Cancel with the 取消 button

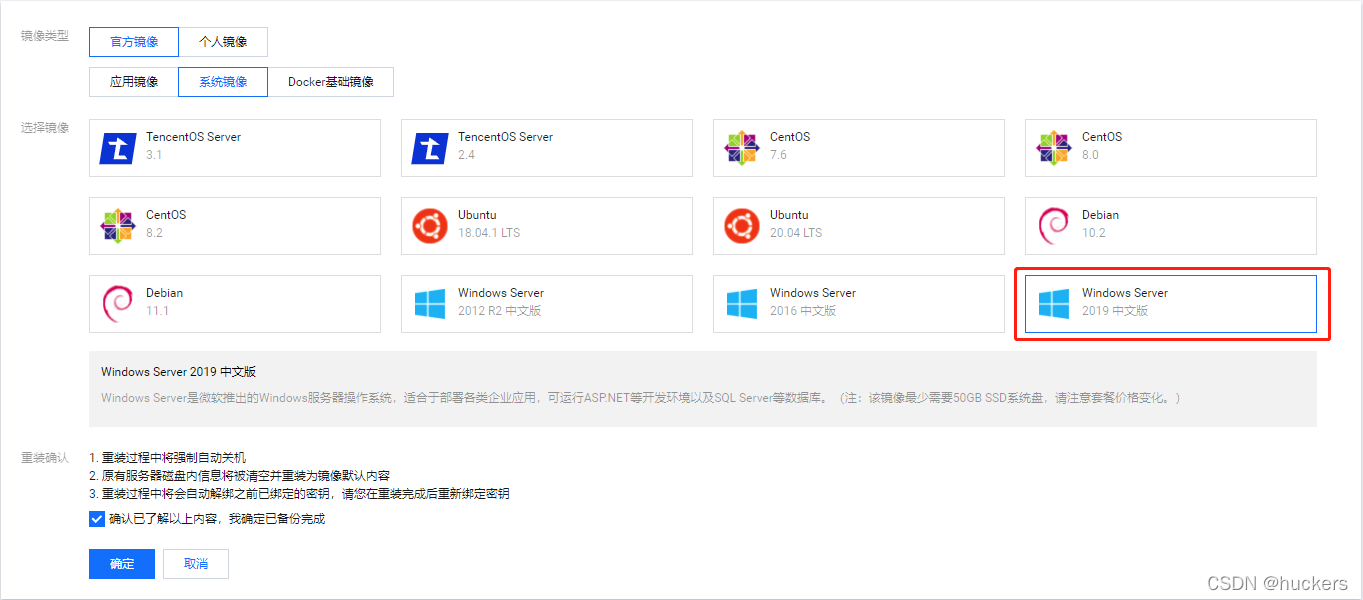click(196, 564)
